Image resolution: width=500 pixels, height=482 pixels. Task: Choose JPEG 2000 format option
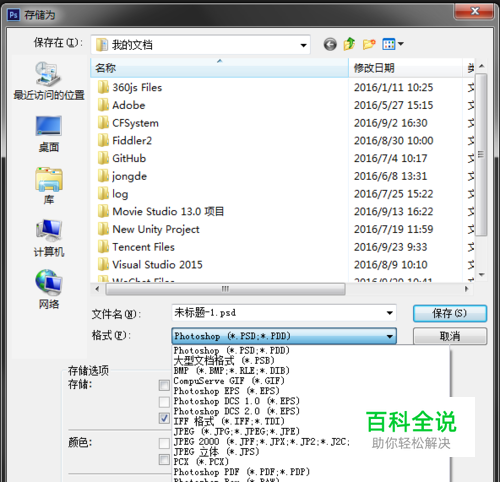(x=262, y=442)
